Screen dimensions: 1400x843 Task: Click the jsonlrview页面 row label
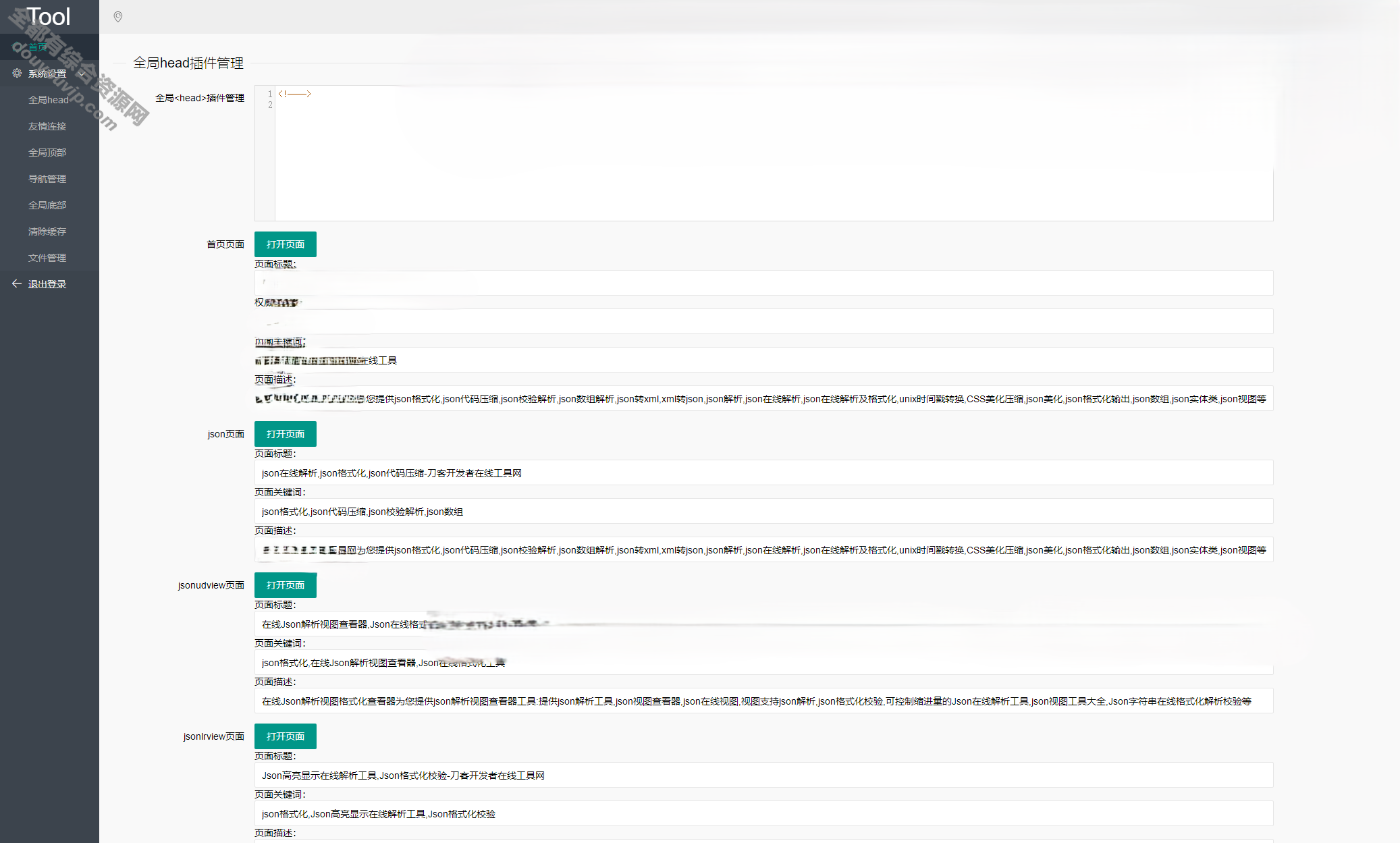214,736
